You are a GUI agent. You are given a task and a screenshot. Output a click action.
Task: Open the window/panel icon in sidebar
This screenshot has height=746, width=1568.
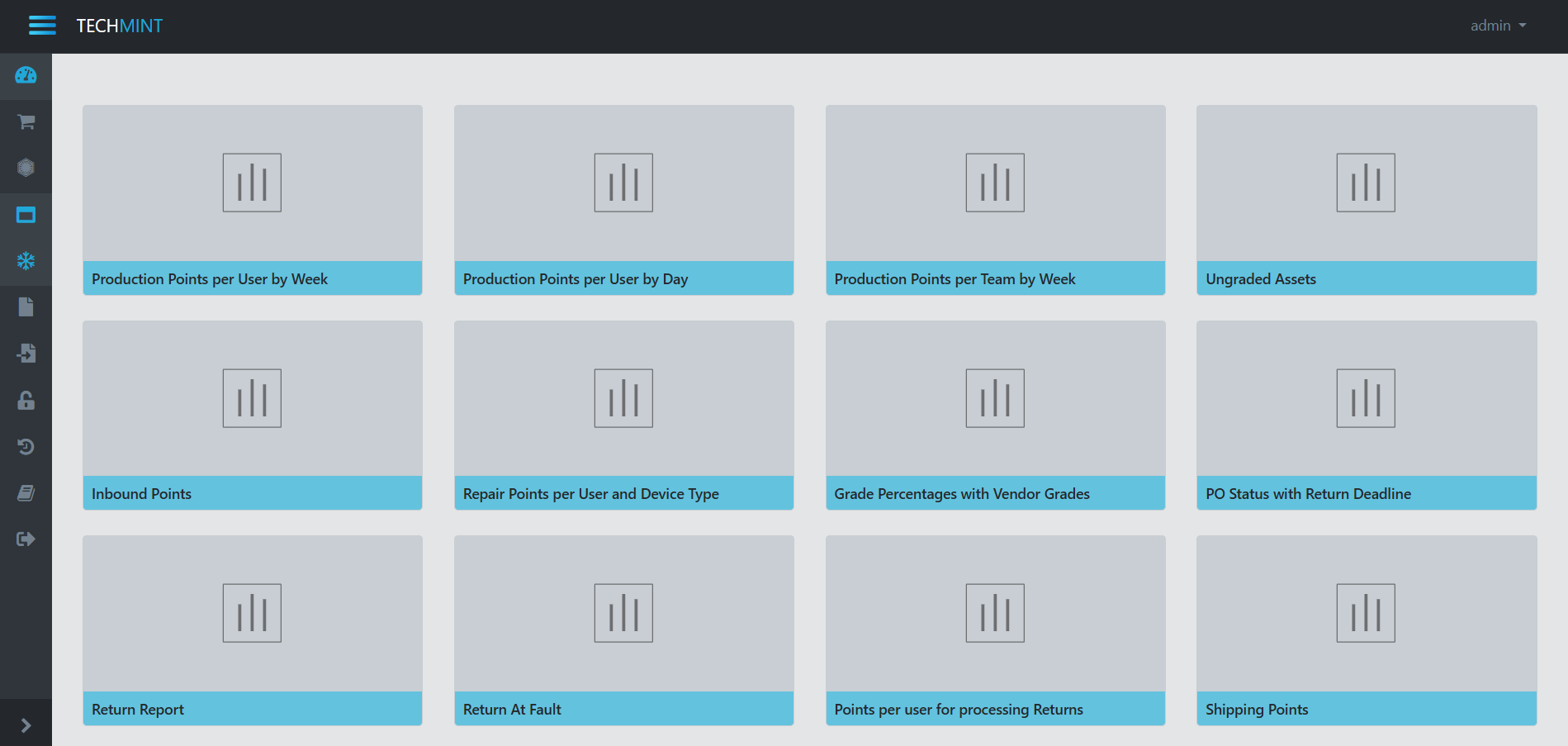coord(26,216)
